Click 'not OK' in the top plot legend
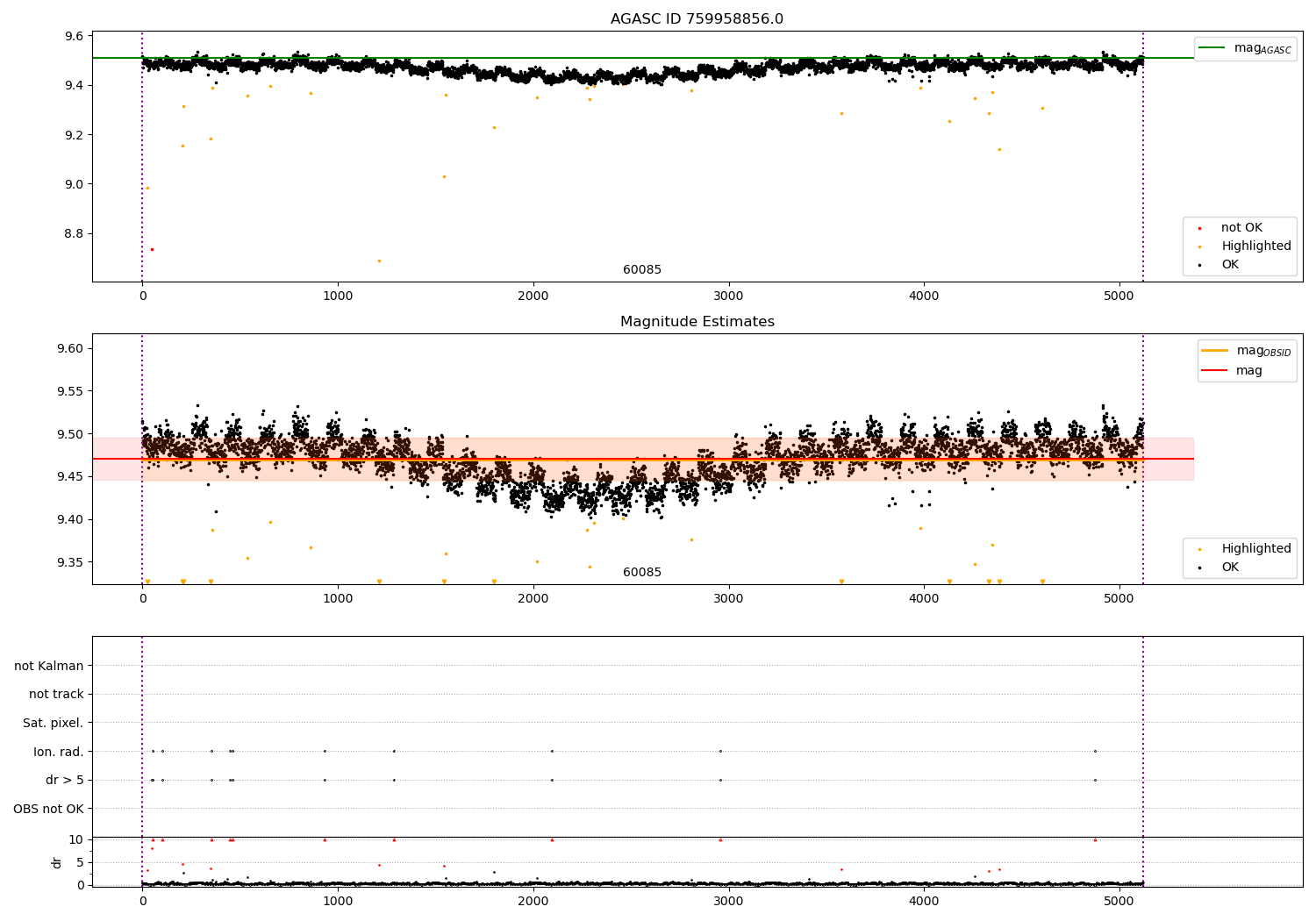1316x921 pixels. pos(1241,228)
